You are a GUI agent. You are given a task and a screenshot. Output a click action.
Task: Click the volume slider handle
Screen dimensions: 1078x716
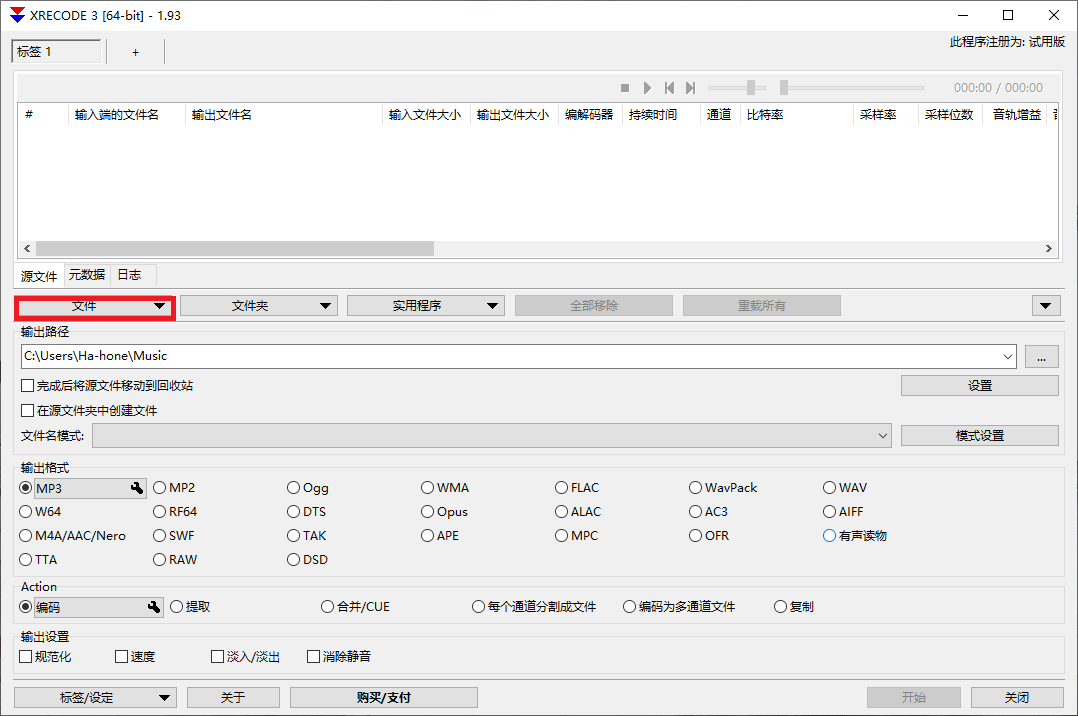click(751, 87)
